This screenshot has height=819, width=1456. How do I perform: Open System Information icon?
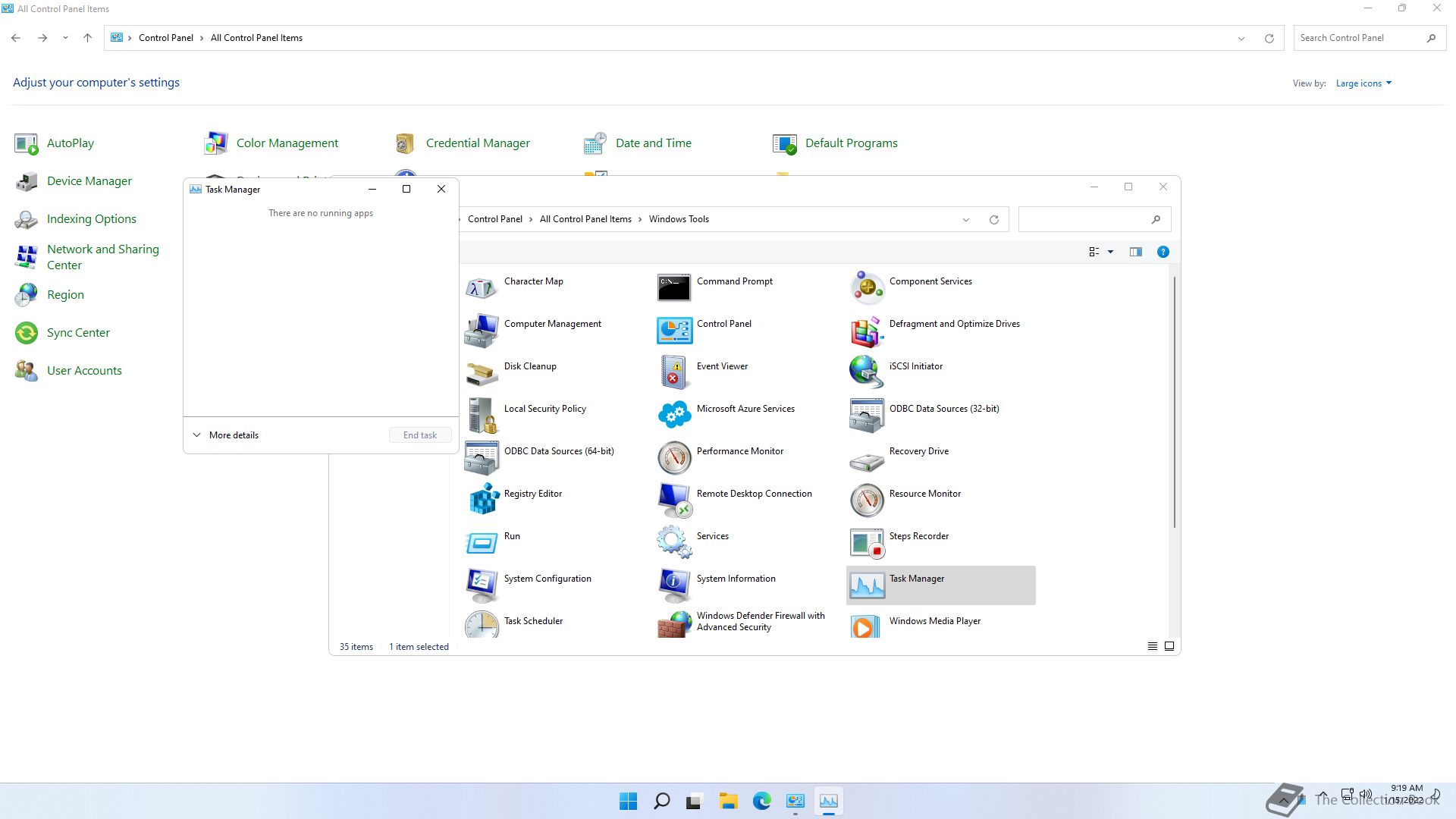click(x=673, y=585)
